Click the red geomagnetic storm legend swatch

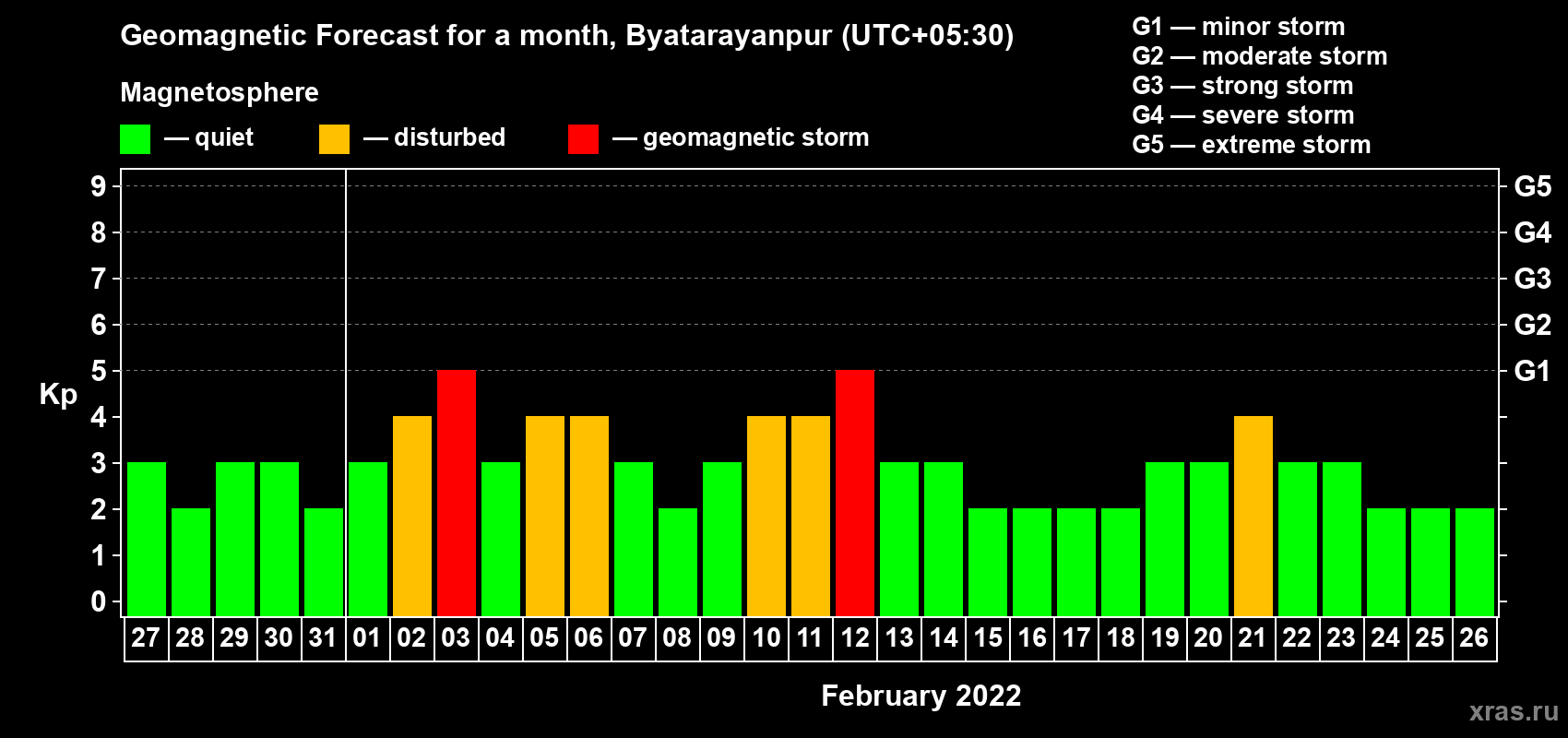click(x=583, y=139)
